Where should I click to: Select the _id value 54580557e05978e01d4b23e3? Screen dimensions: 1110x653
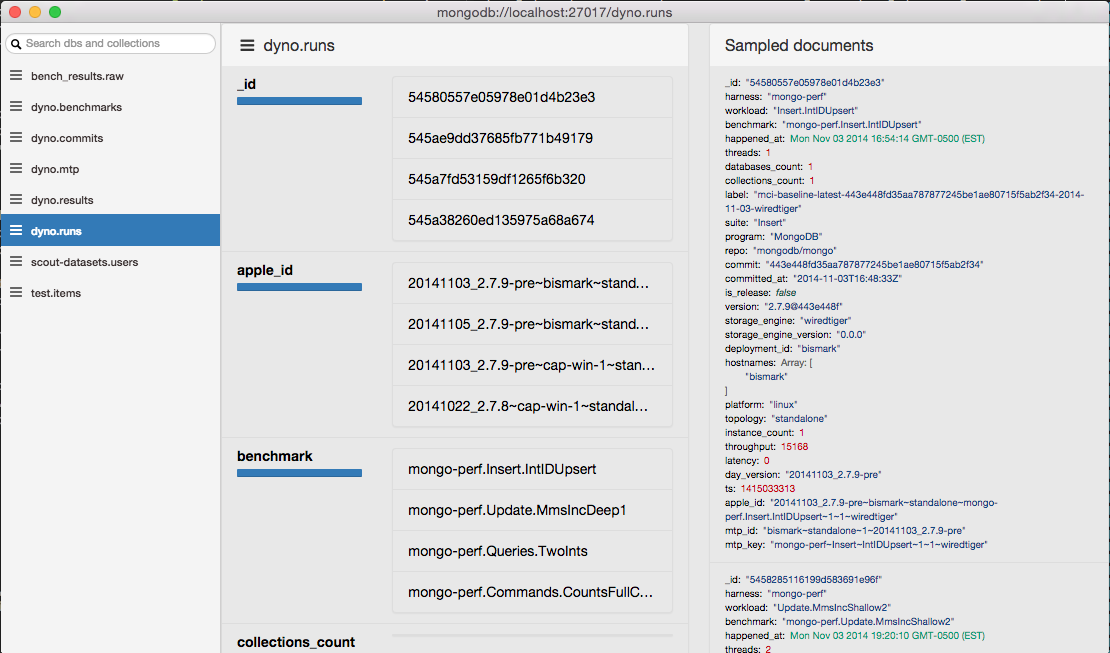(501, 97)
